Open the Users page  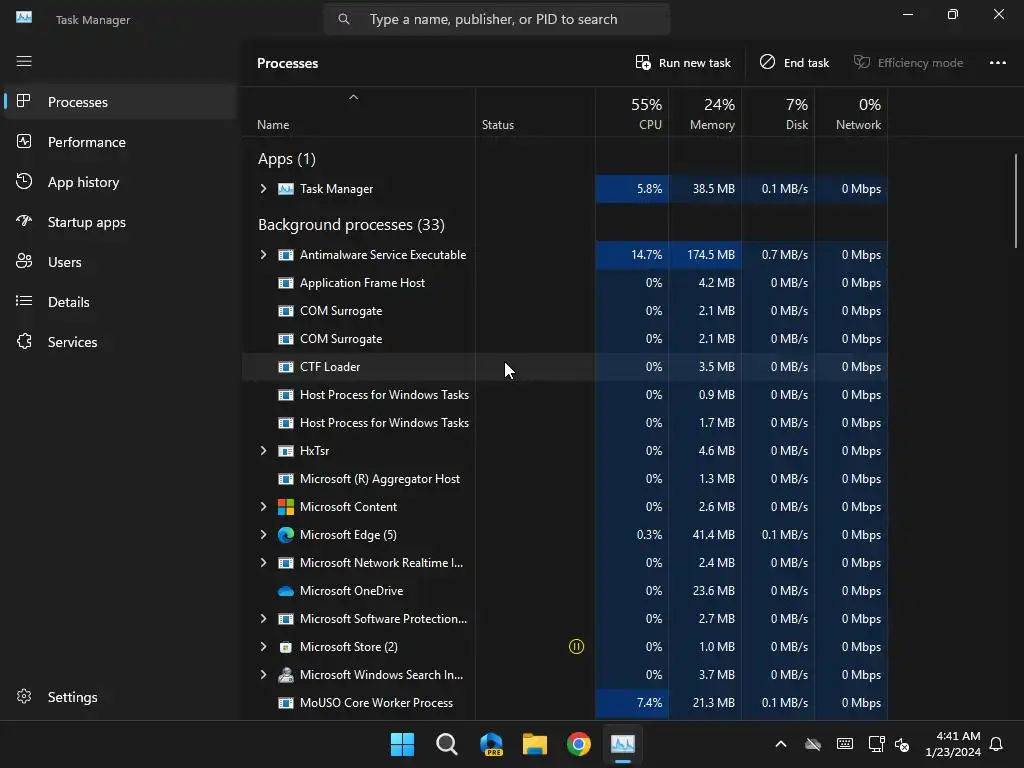pos(121,262)
